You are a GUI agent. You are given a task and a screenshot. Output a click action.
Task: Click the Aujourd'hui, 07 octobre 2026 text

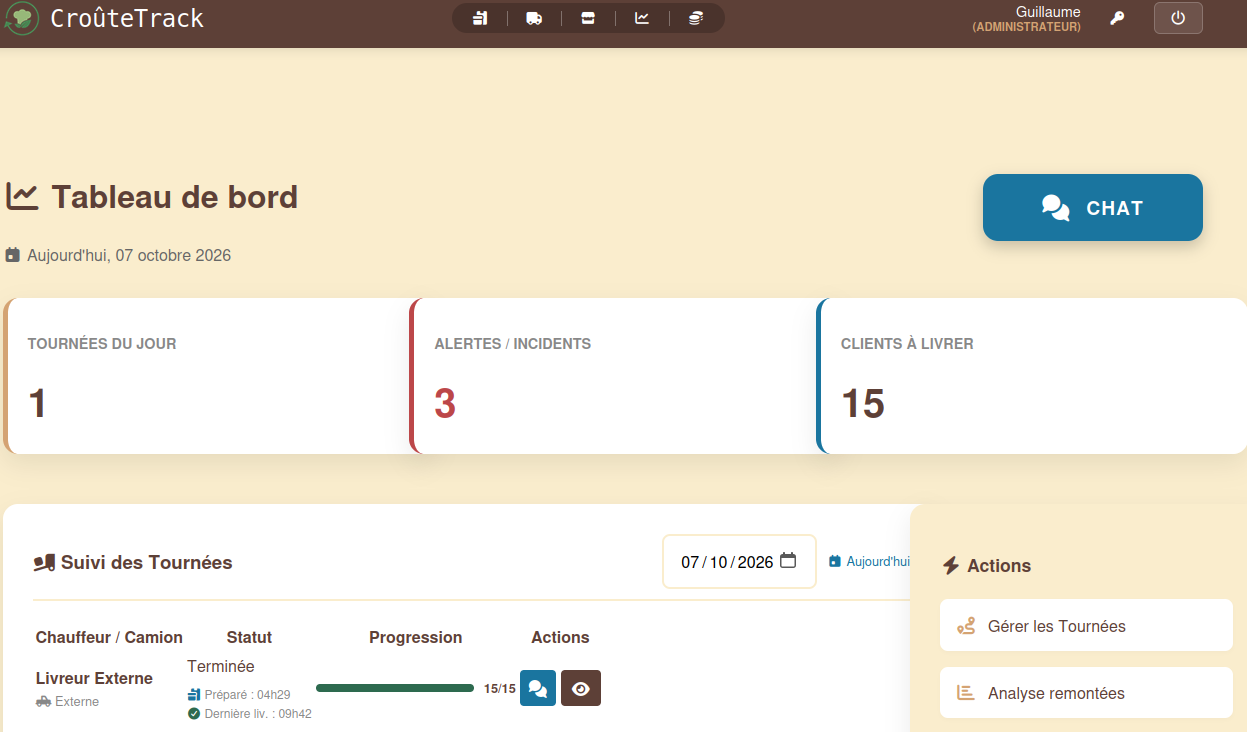coord(129,255)
